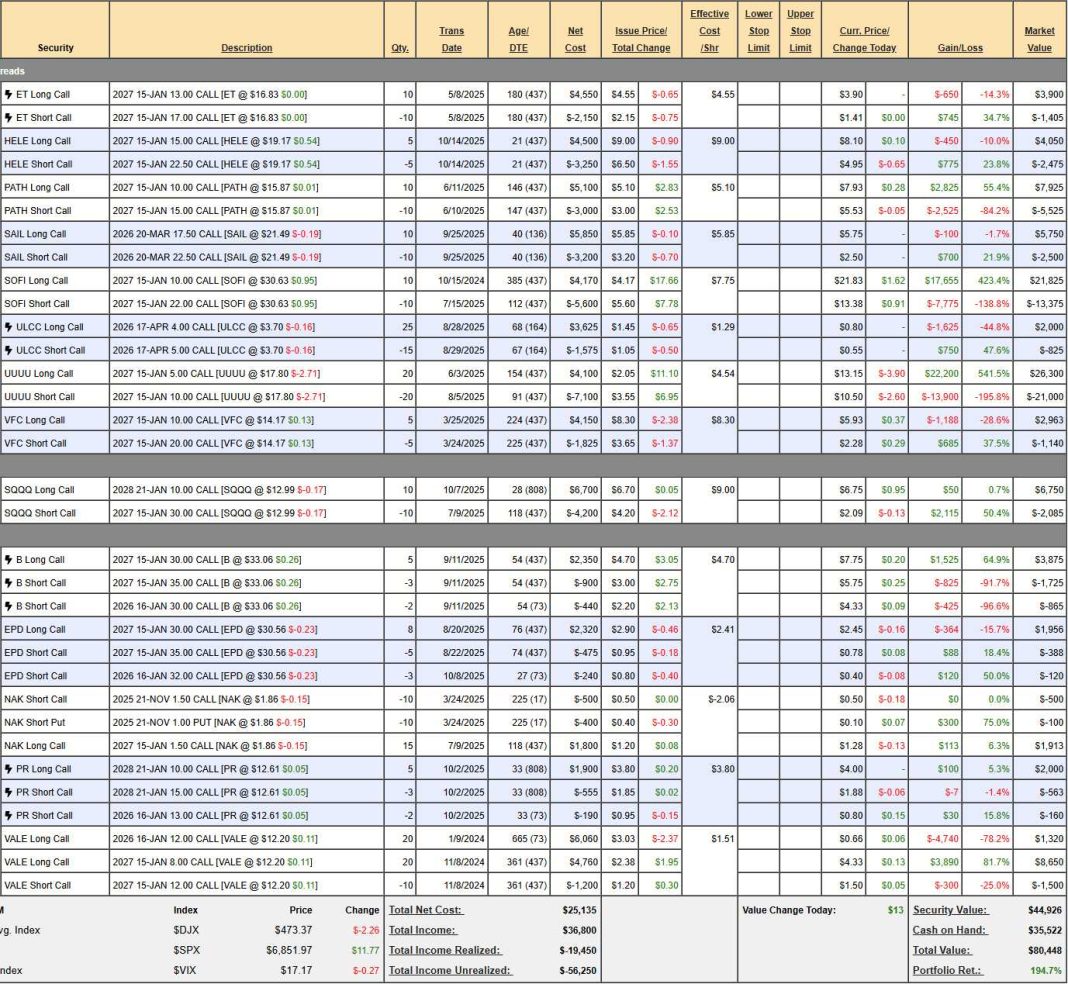Click the Age/DTE column header
Screen dimensions: 1068x984
(x=518, y=39)
